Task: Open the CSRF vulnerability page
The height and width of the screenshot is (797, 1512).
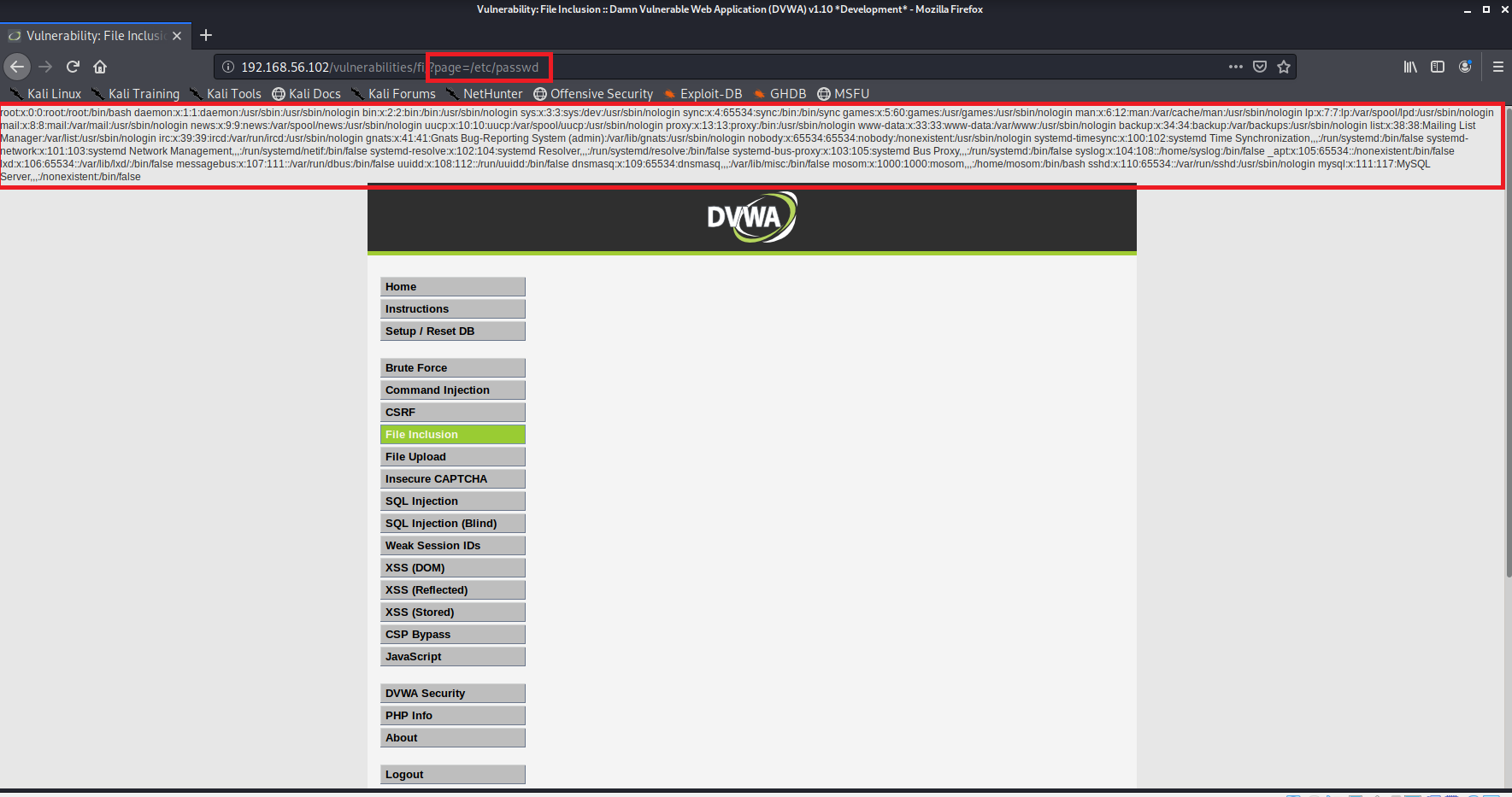Action: [453, 413]
